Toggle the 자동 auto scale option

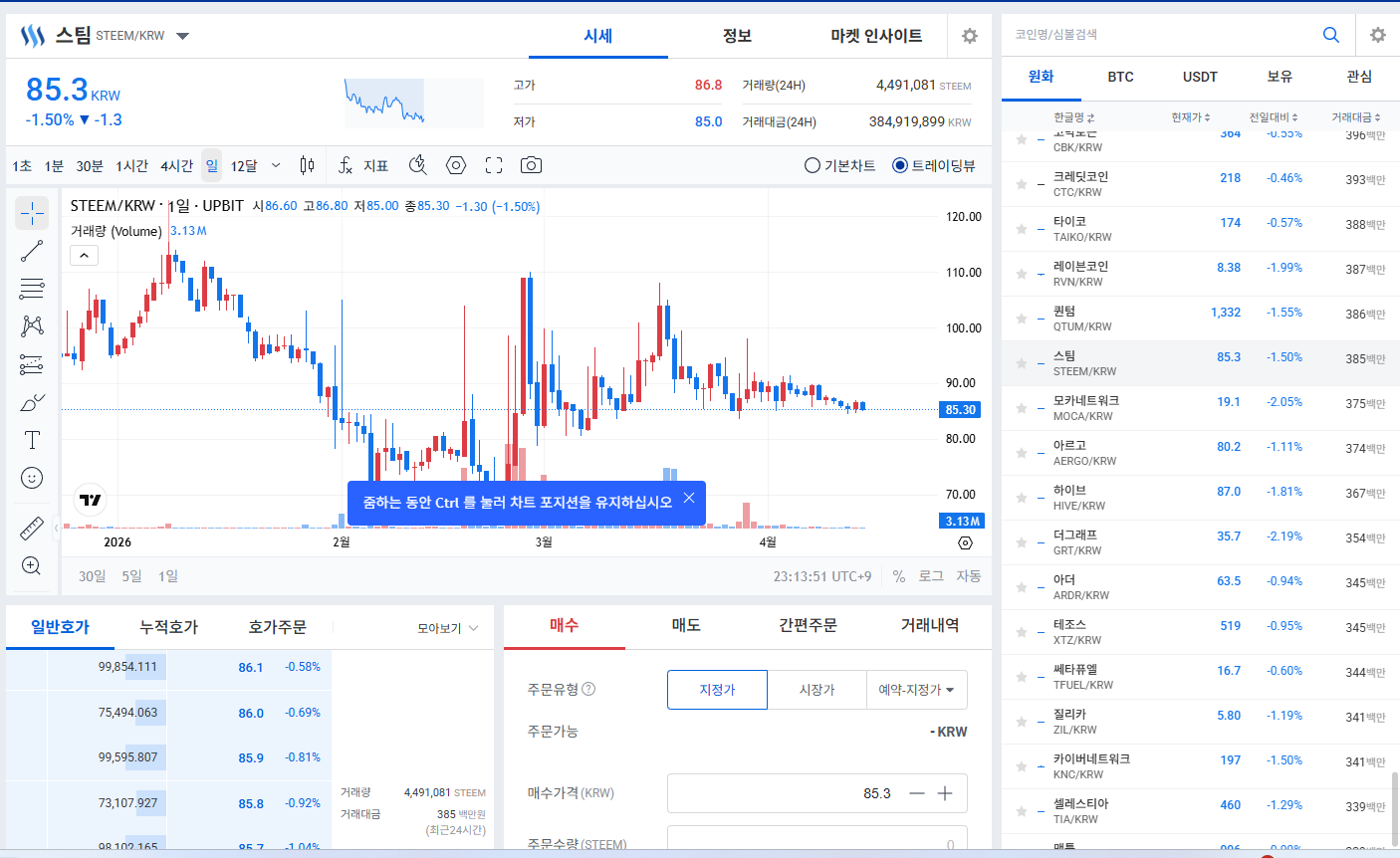click(969, 576)
